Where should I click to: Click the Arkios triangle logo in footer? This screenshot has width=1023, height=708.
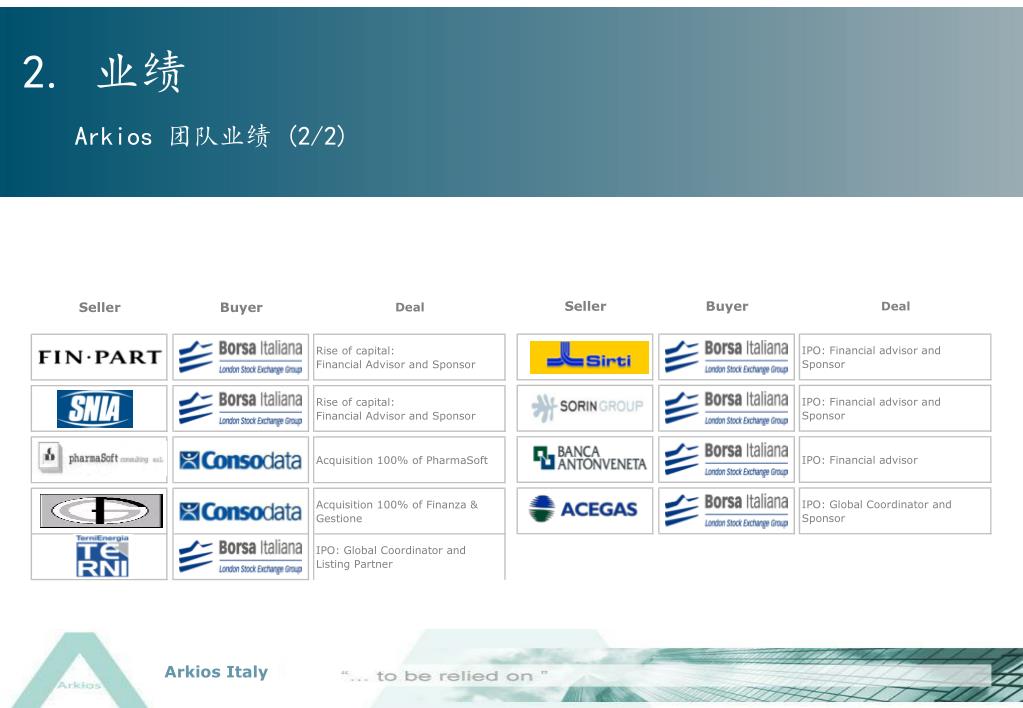click(80, 671)
